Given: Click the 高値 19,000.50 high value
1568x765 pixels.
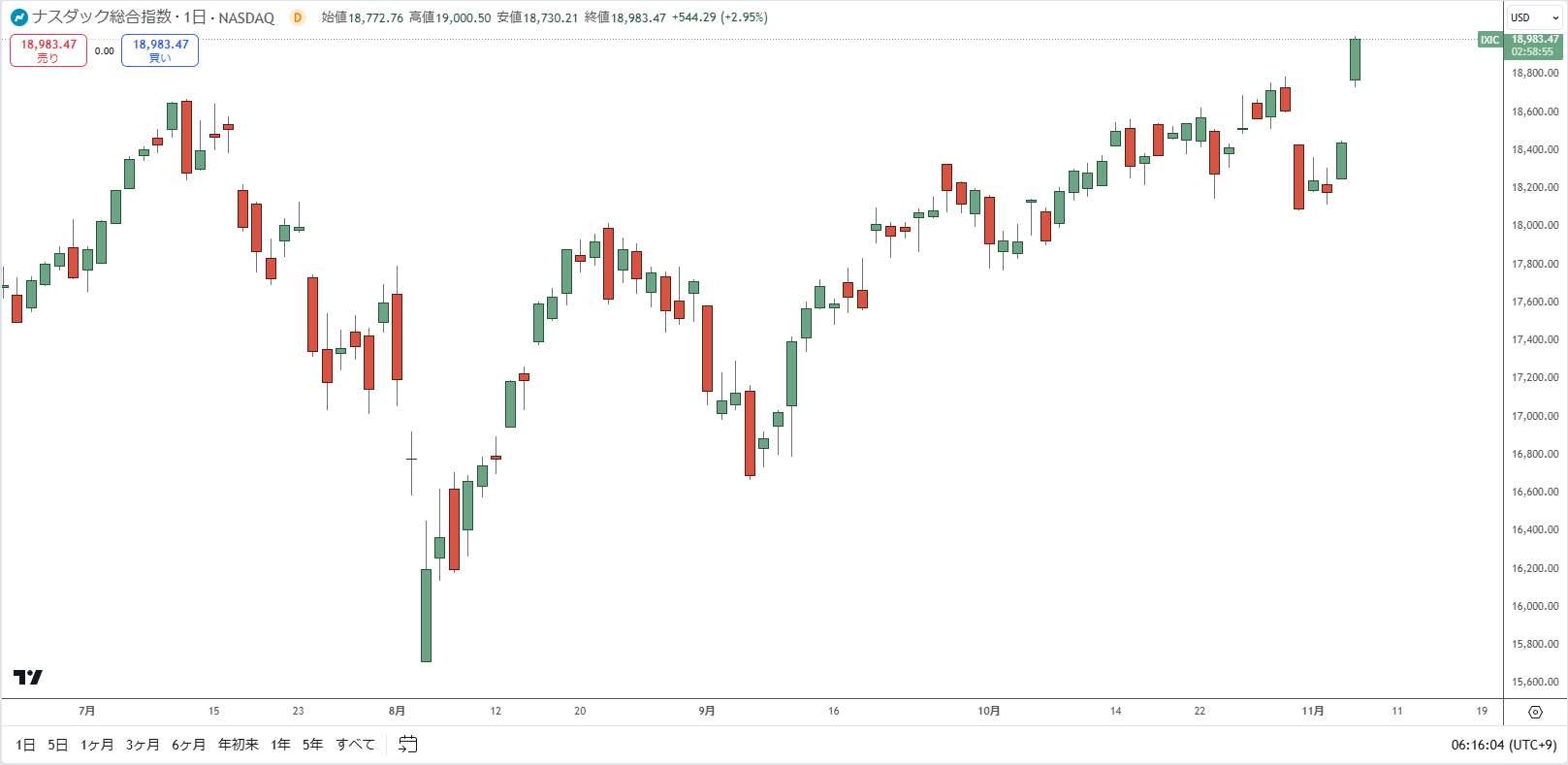Looking at the screenshot, I should [x=450, y=17].
